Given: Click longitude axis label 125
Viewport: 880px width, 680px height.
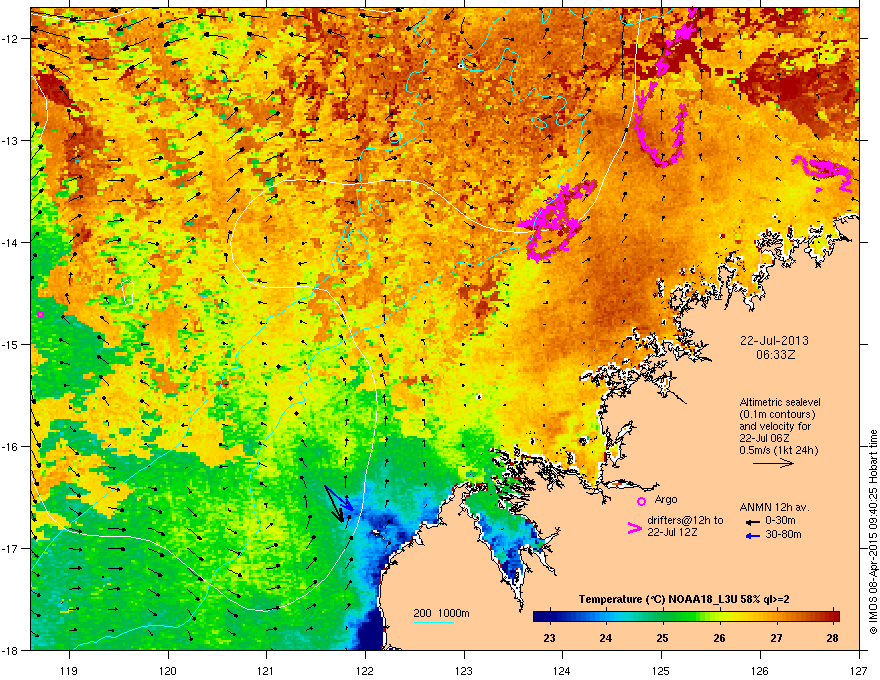Looking at the screenshot, I should point(661,670).
